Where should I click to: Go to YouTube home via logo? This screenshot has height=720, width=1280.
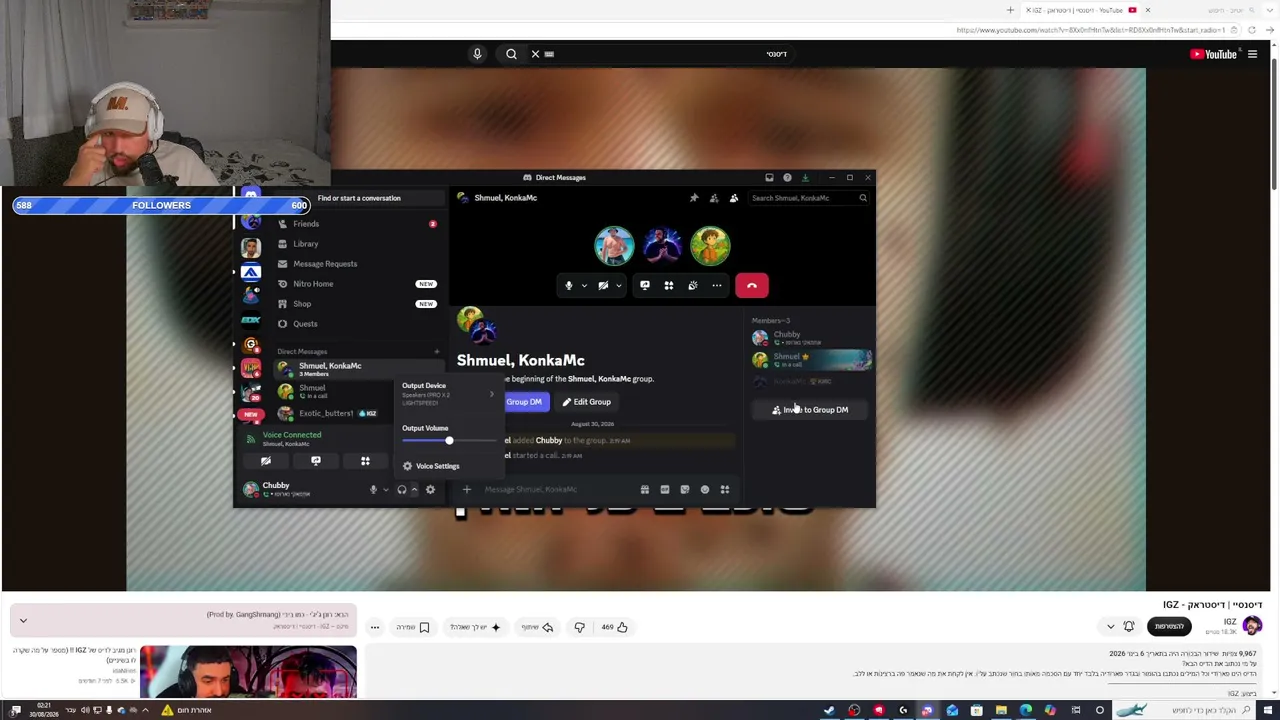(x=1214, y=54)
